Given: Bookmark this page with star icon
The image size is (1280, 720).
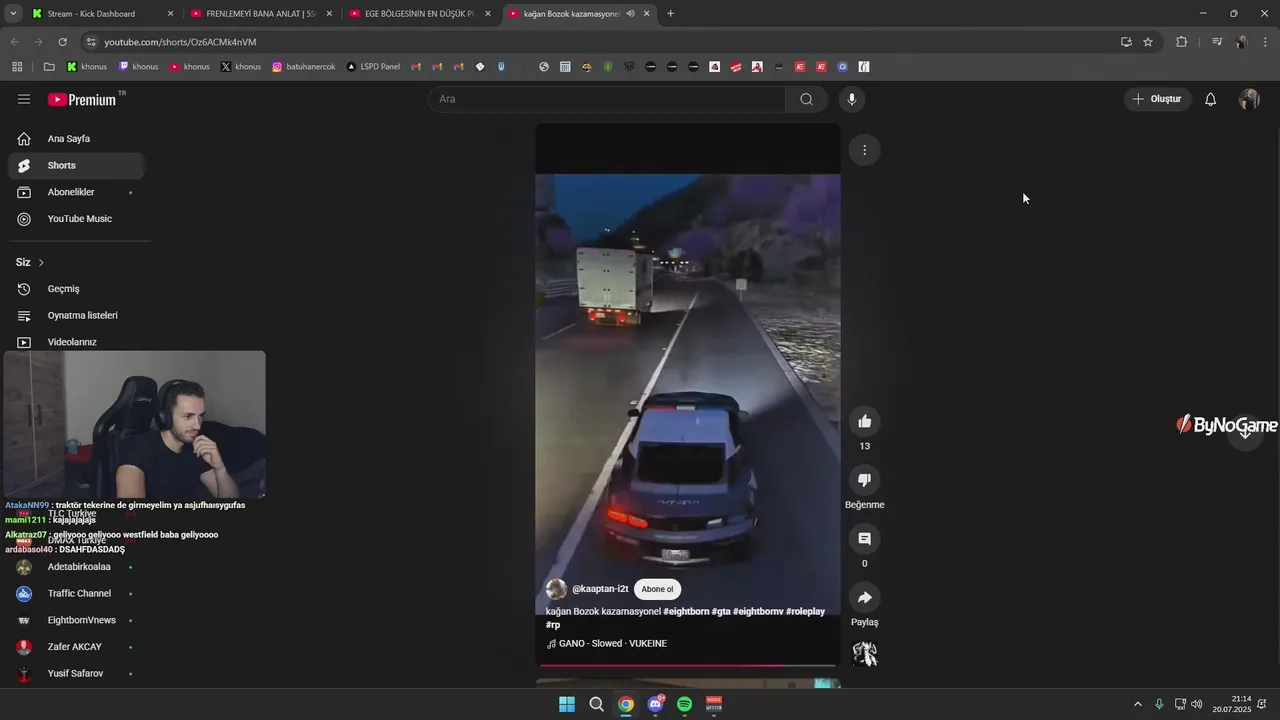Looking at the screenshot, I should coord(1148,42).
